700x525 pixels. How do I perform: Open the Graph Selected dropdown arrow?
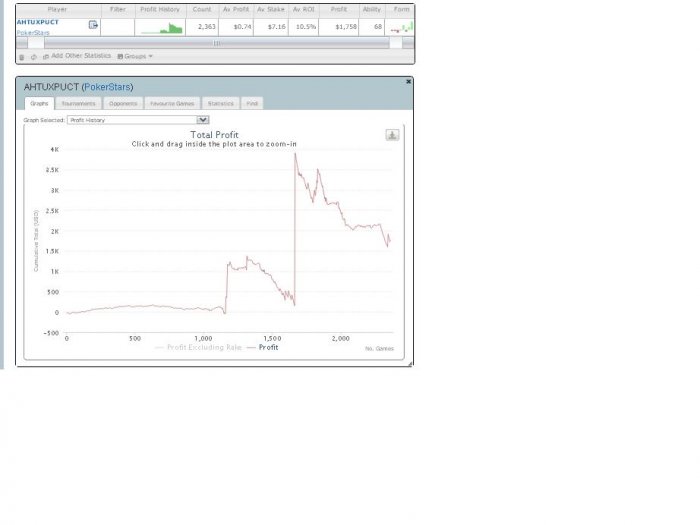pyautogui.click(x=203, y=120)
